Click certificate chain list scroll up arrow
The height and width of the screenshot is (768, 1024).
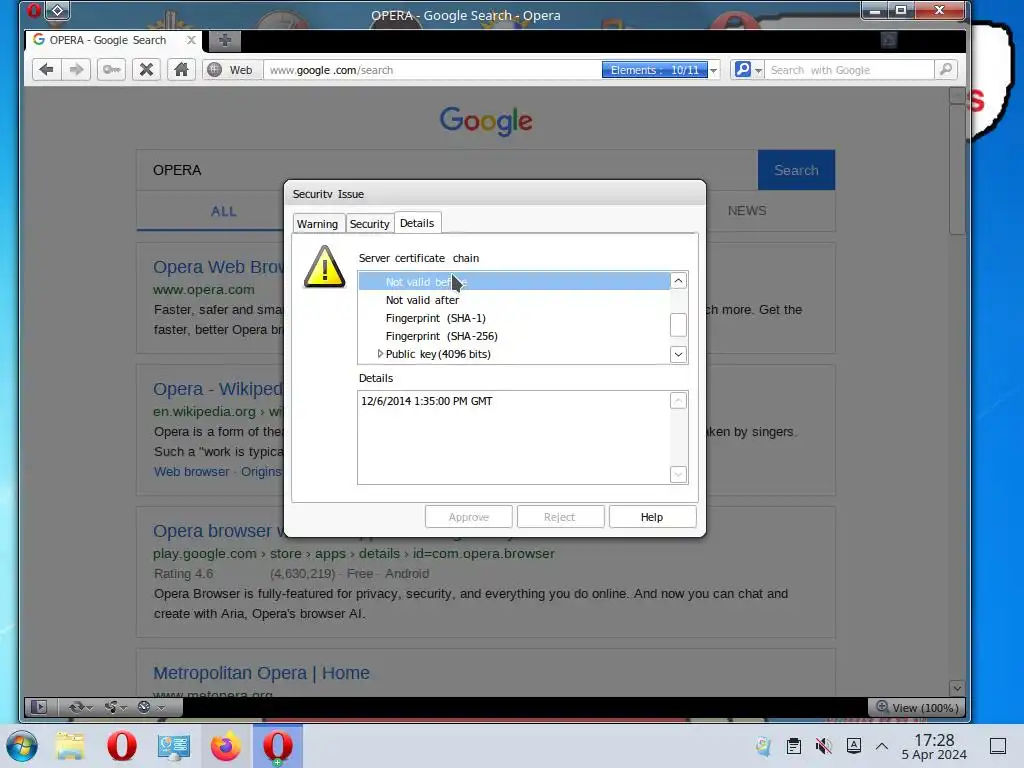[x=679, y=281]
